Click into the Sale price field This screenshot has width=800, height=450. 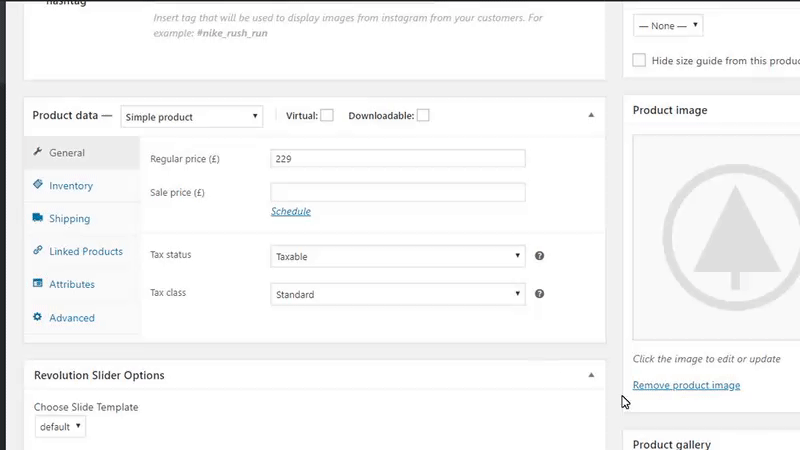(x=398, y=192)
